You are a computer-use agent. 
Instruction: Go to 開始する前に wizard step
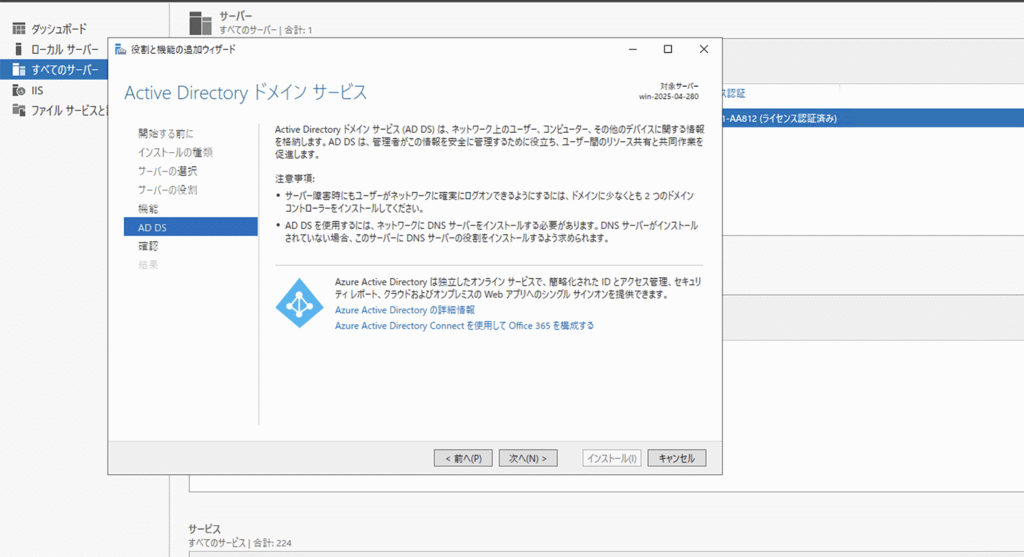pos(166,133)
